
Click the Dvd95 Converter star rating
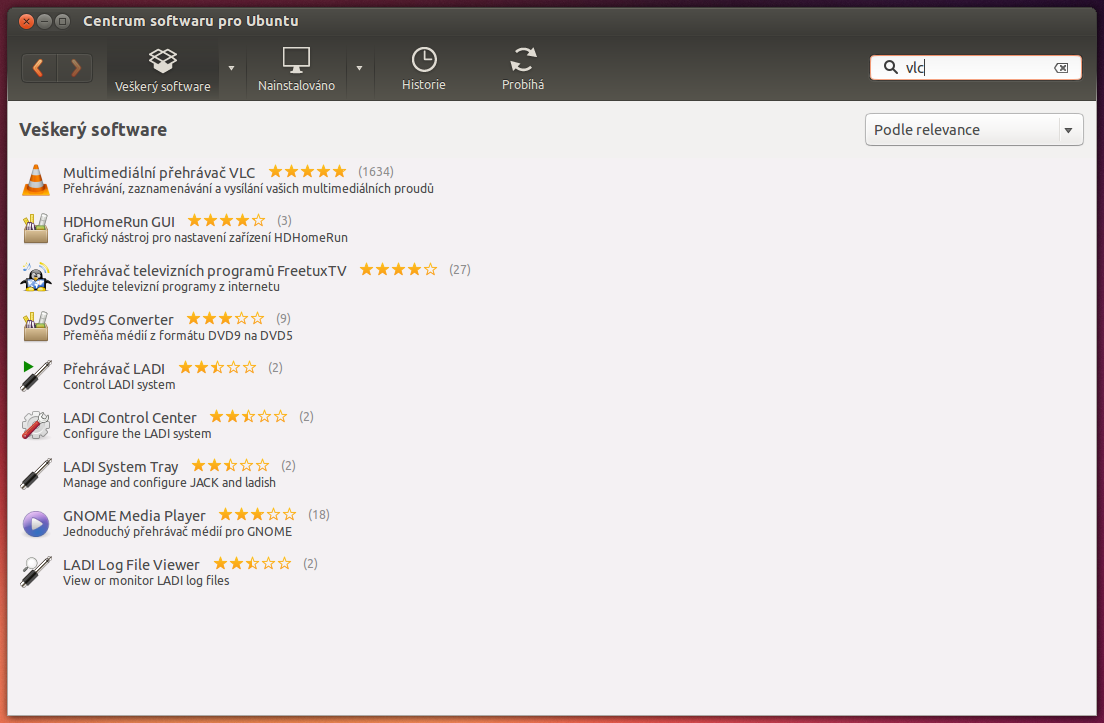click(225, 319)
